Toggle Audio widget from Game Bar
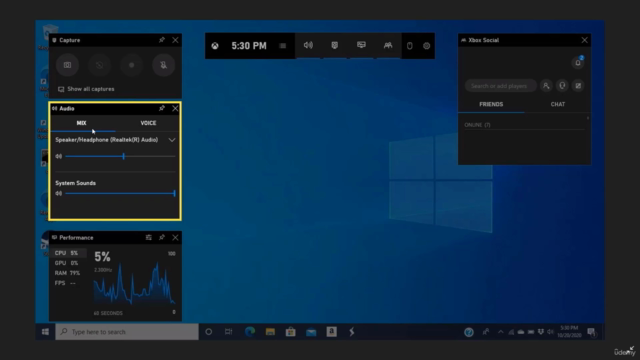Viewport: 640px width, 360px height. tap(308, 45)
